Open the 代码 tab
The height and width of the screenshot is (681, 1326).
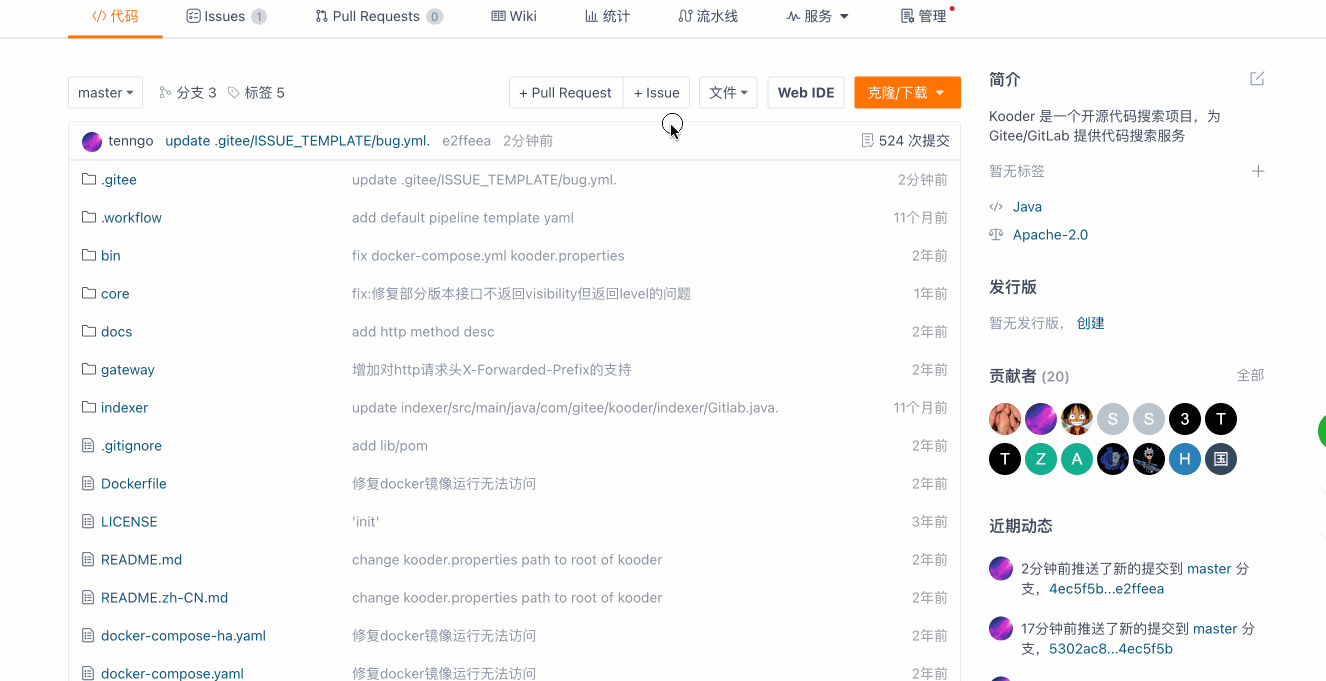115,16
